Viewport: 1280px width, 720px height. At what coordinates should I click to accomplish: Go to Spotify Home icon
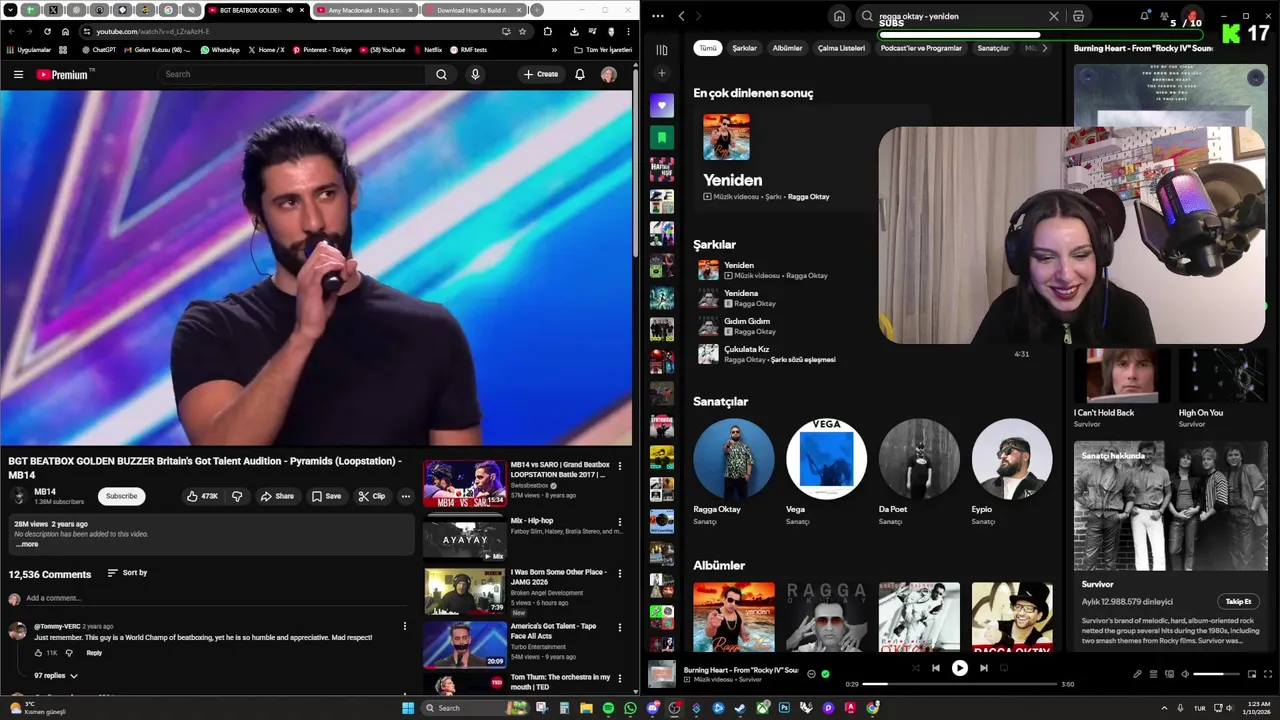[839, 16]
